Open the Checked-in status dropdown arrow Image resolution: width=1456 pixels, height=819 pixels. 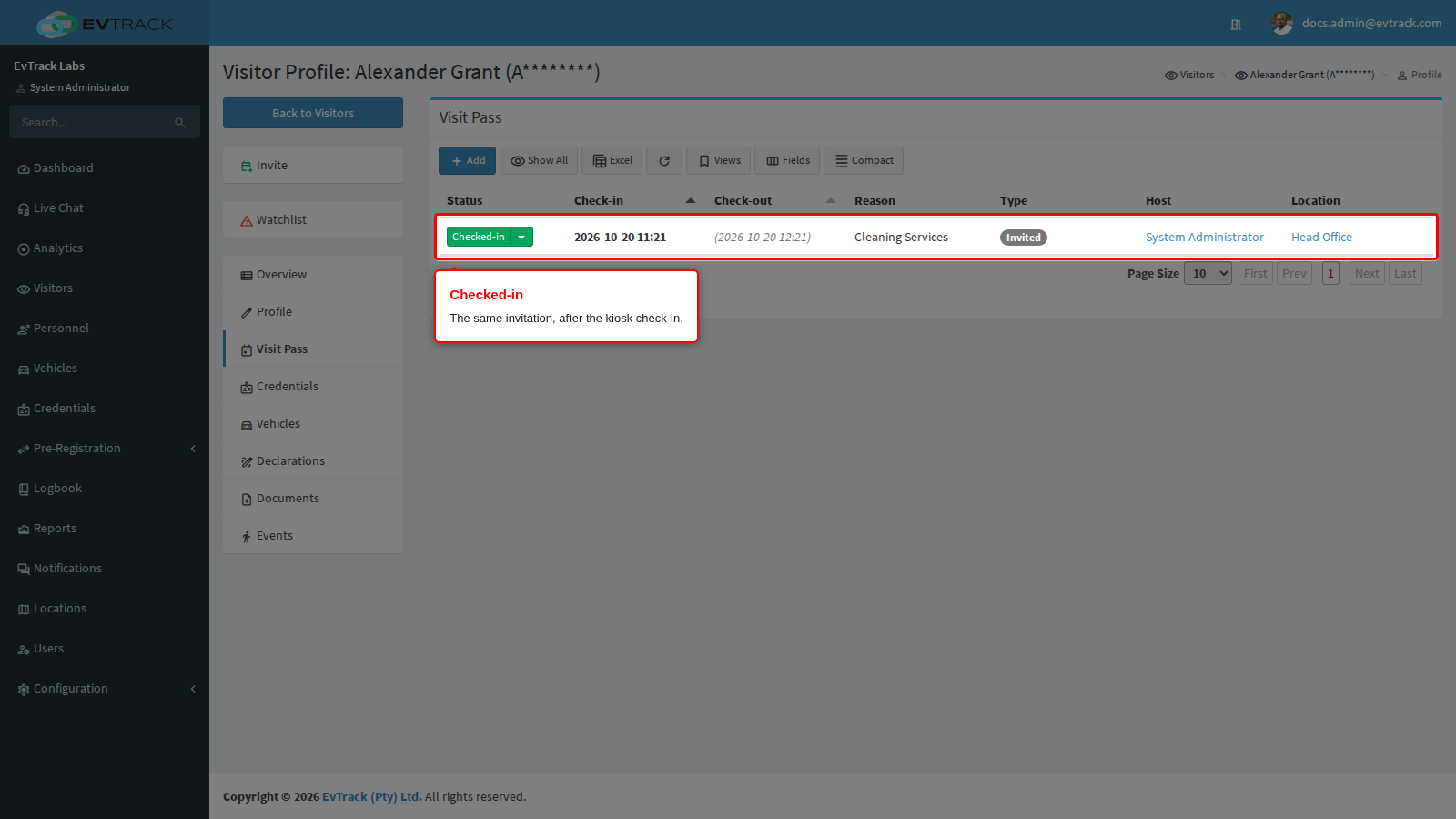[x=521, y=237]
